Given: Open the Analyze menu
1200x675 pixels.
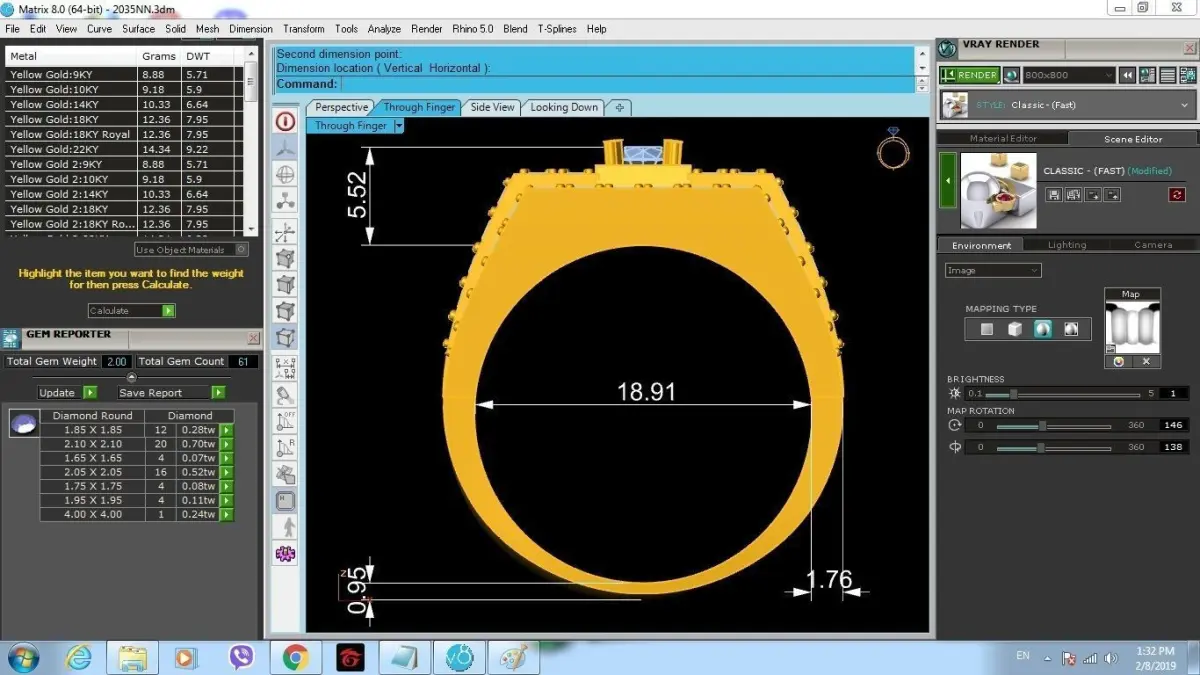Looking at the screenshot, I should 384,29.
